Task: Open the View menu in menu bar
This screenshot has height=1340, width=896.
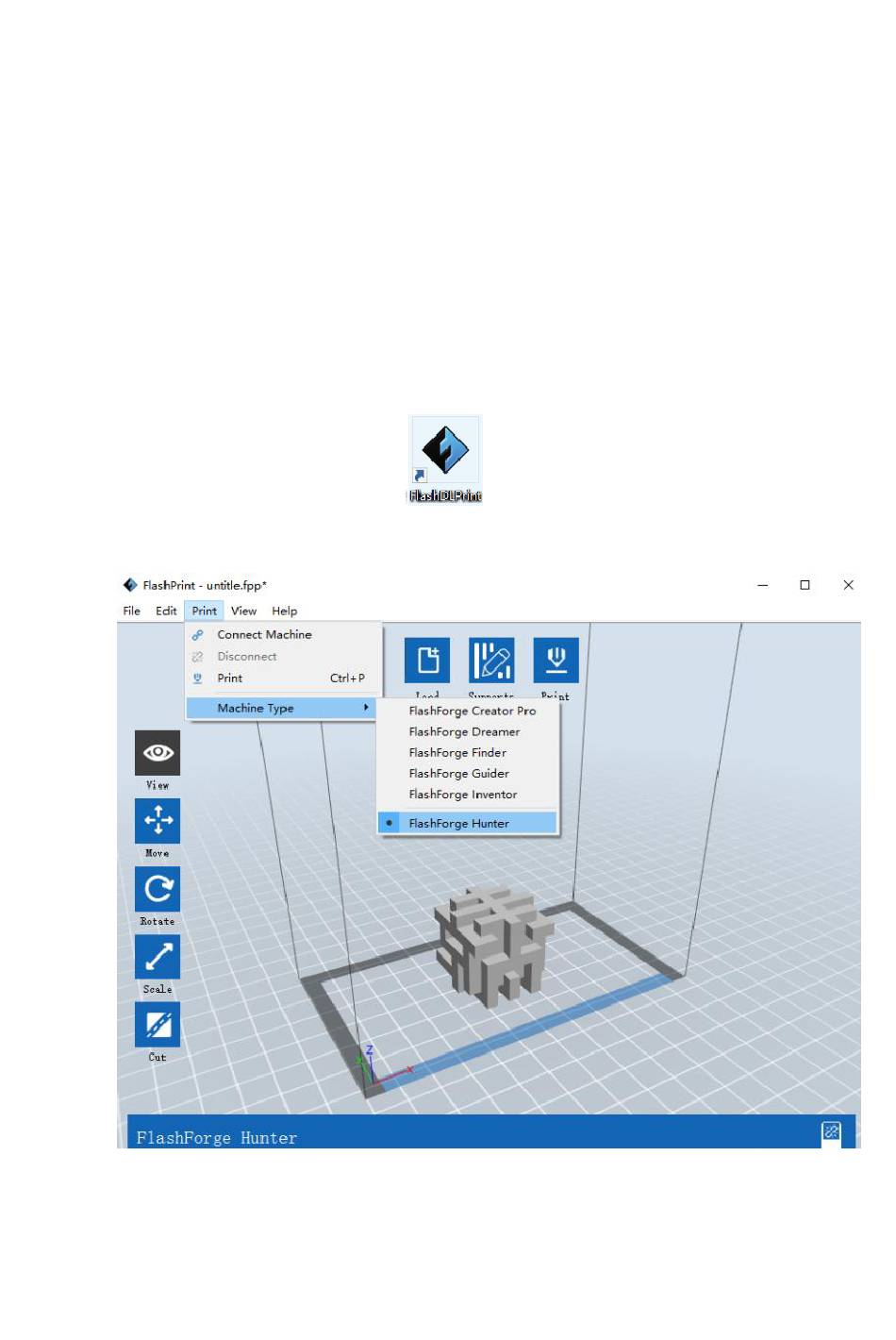Action: [x=243, y=611]
